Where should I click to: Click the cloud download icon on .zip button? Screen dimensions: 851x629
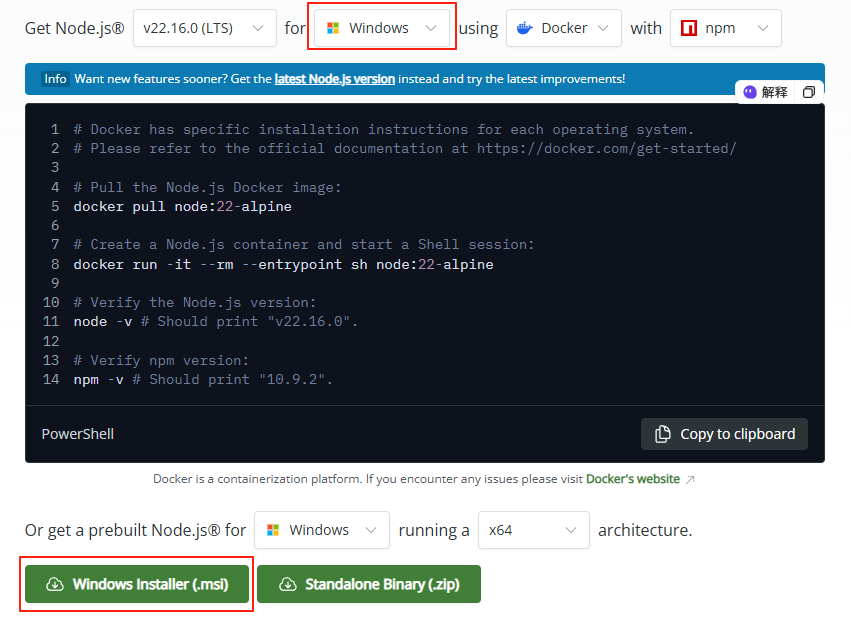pos(288,584)
